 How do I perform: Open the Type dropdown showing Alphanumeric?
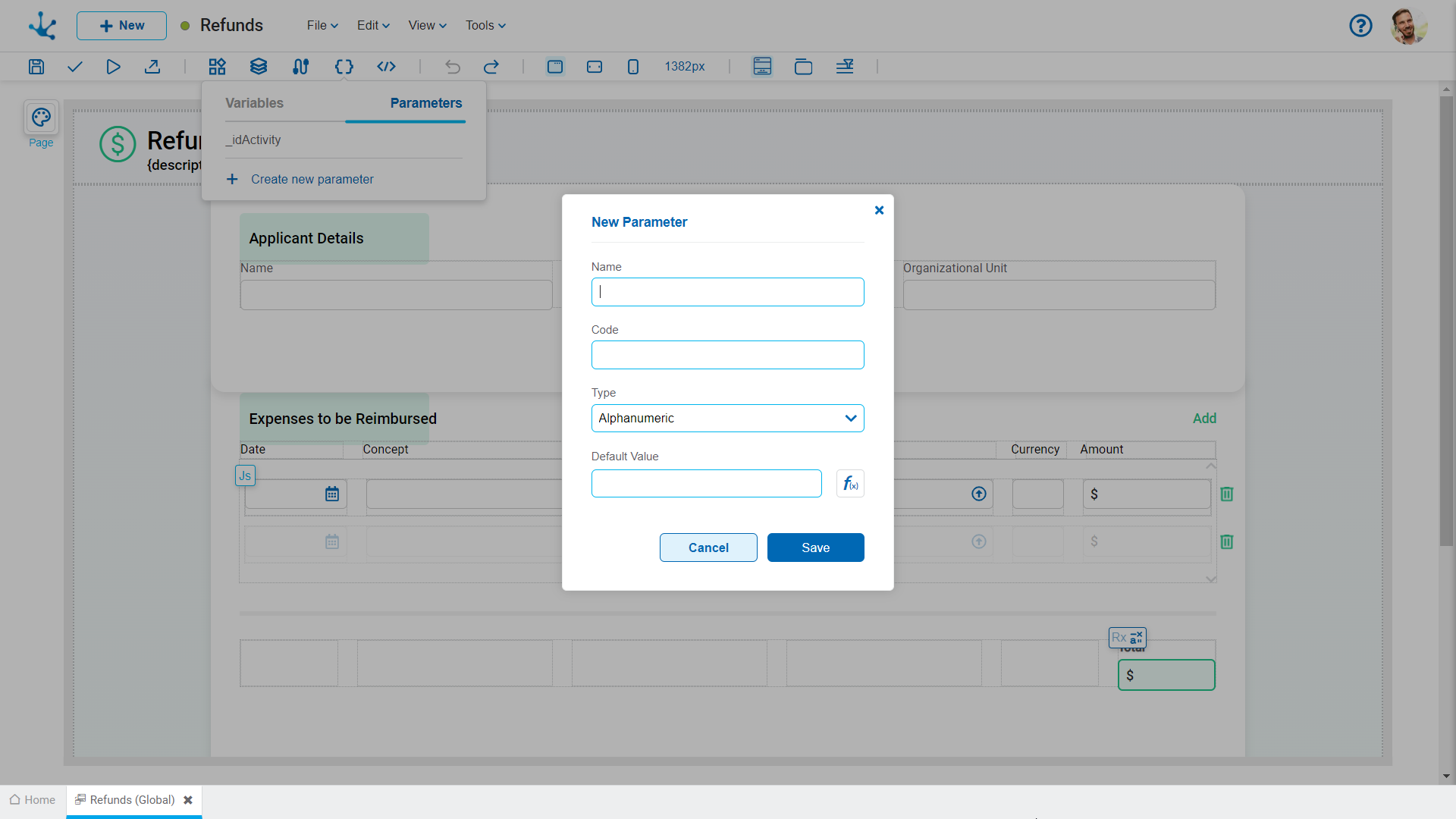727,419
